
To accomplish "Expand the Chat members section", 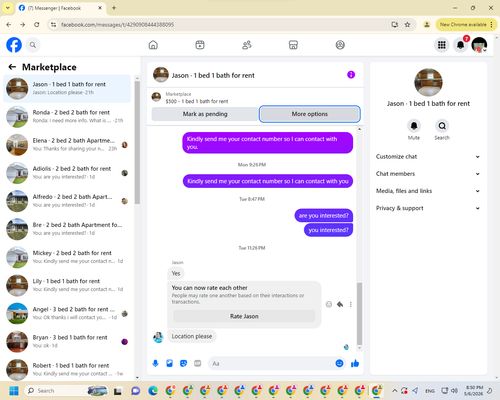I will (428, 174).
